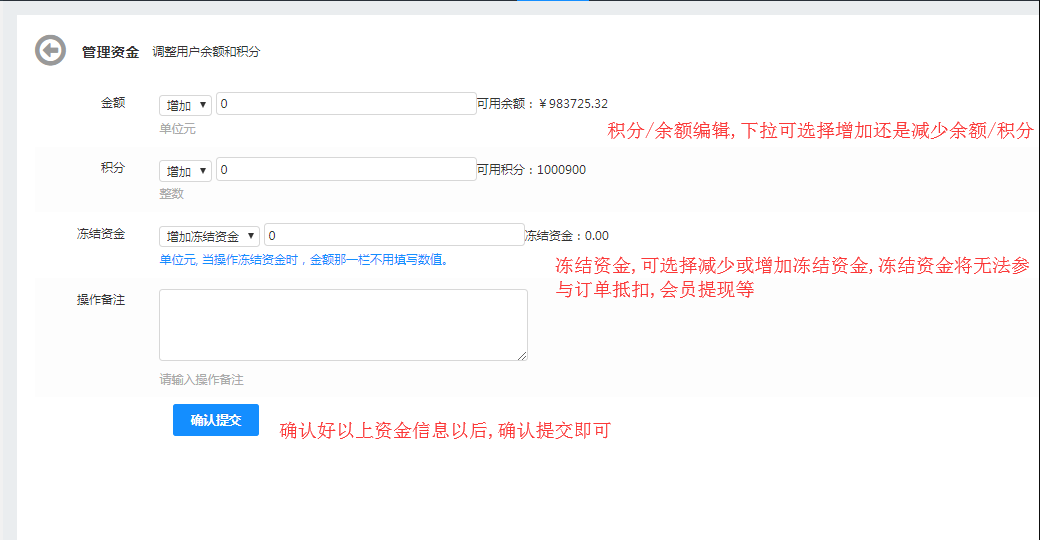Open the 金额 增加 dropdown
The image size is (1040, 540).
(185, 105)
